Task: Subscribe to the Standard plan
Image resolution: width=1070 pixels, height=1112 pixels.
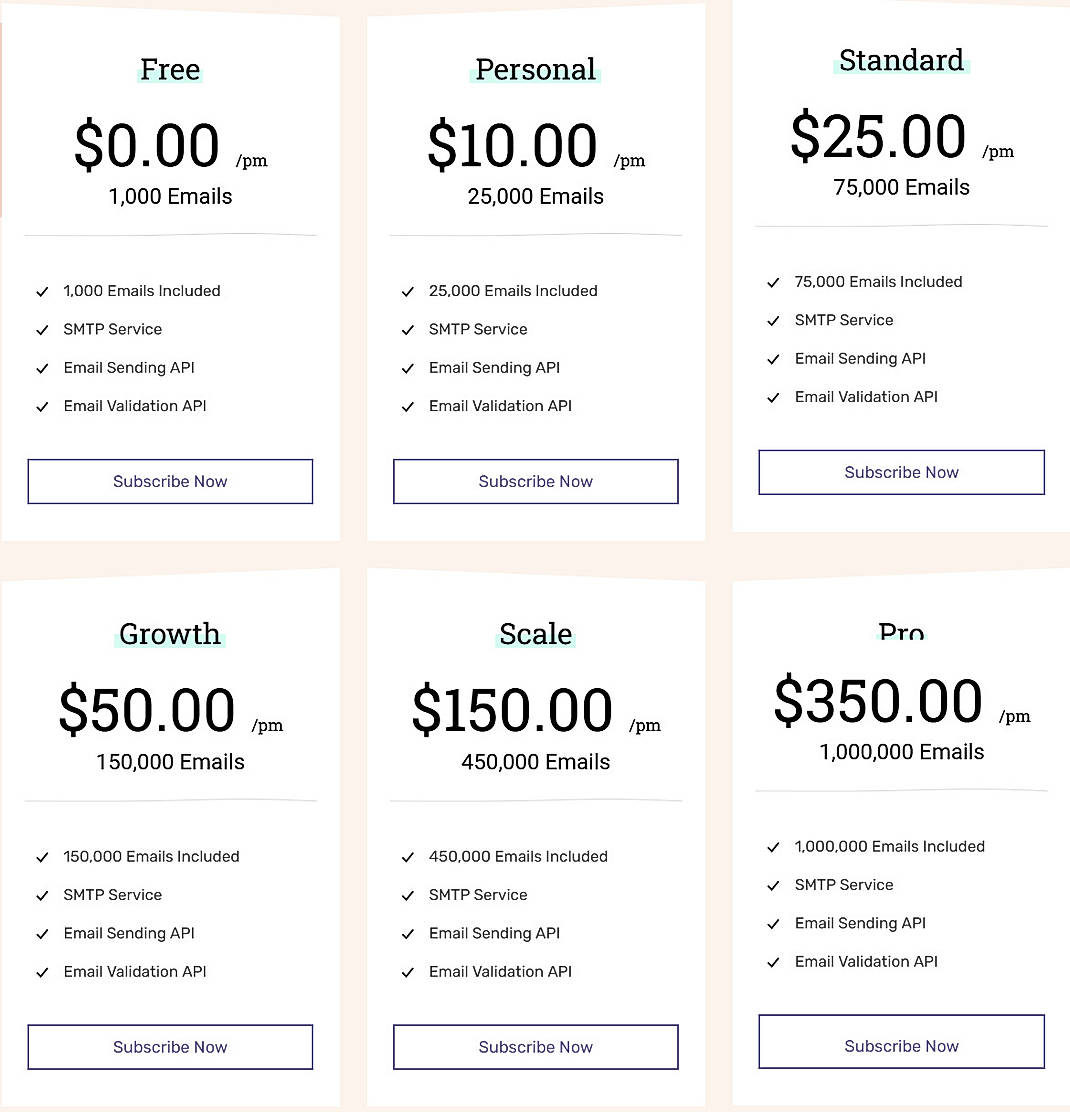Action: [x=901, y=472]
